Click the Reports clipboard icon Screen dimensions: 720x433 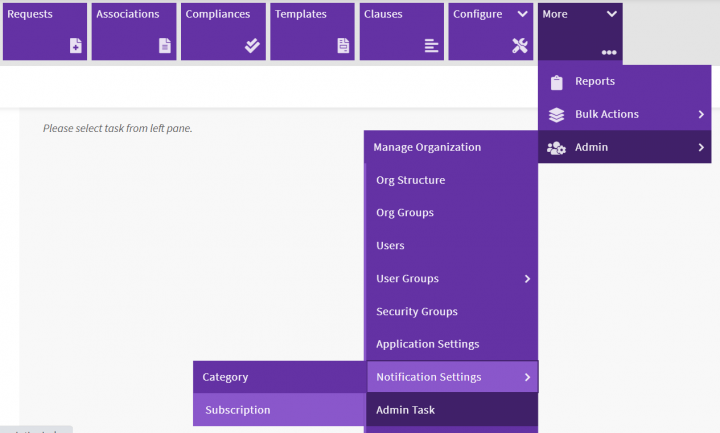pos(557,82)
